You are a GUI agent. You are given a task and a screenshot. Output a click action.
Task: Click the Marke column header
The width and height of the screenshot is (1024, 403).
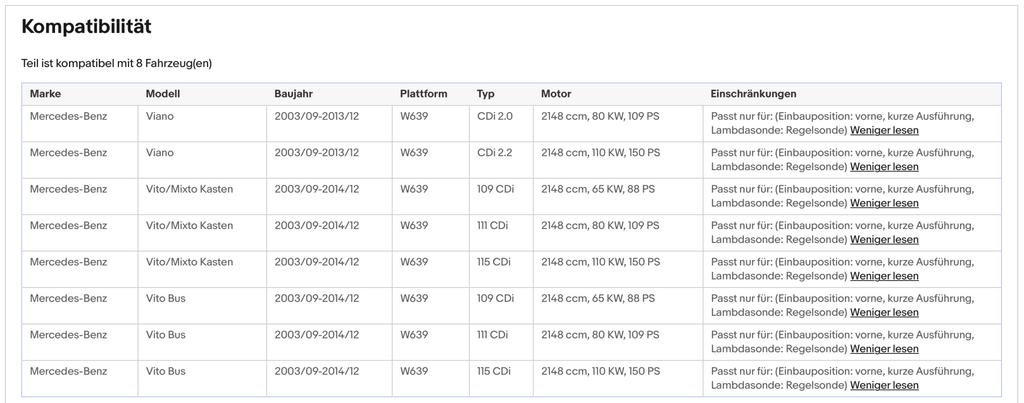(45, 94)
